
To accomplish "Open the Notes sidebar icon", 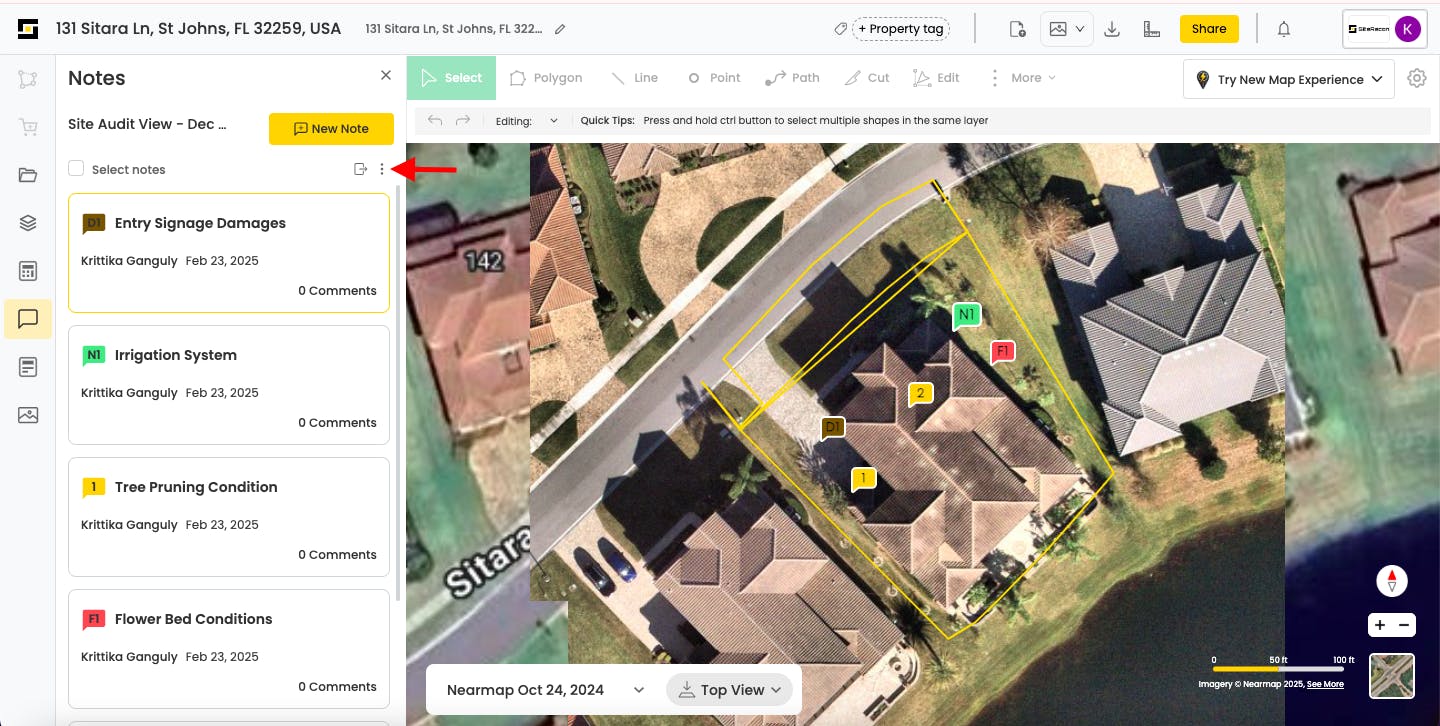I will tap(28, 319).
